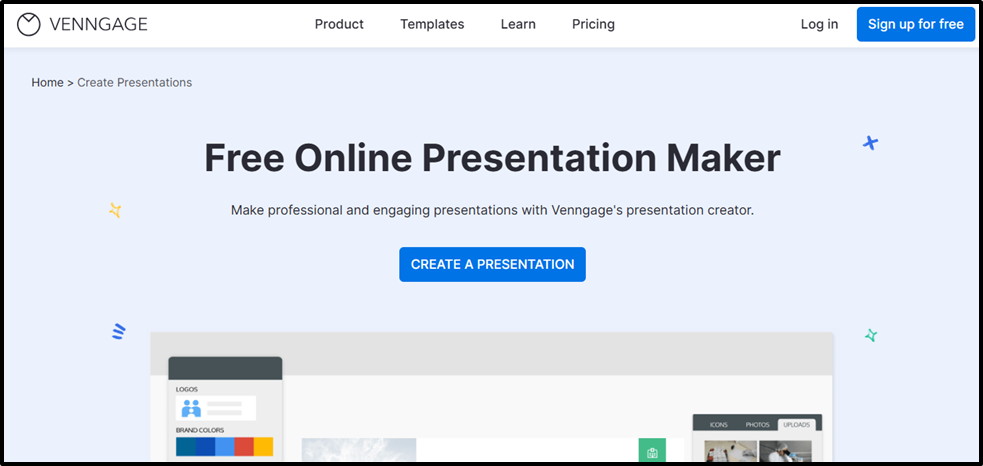This screenshot has height=466, width=983.
Task: Click the BRAND COLORS label
Action: 200,430
